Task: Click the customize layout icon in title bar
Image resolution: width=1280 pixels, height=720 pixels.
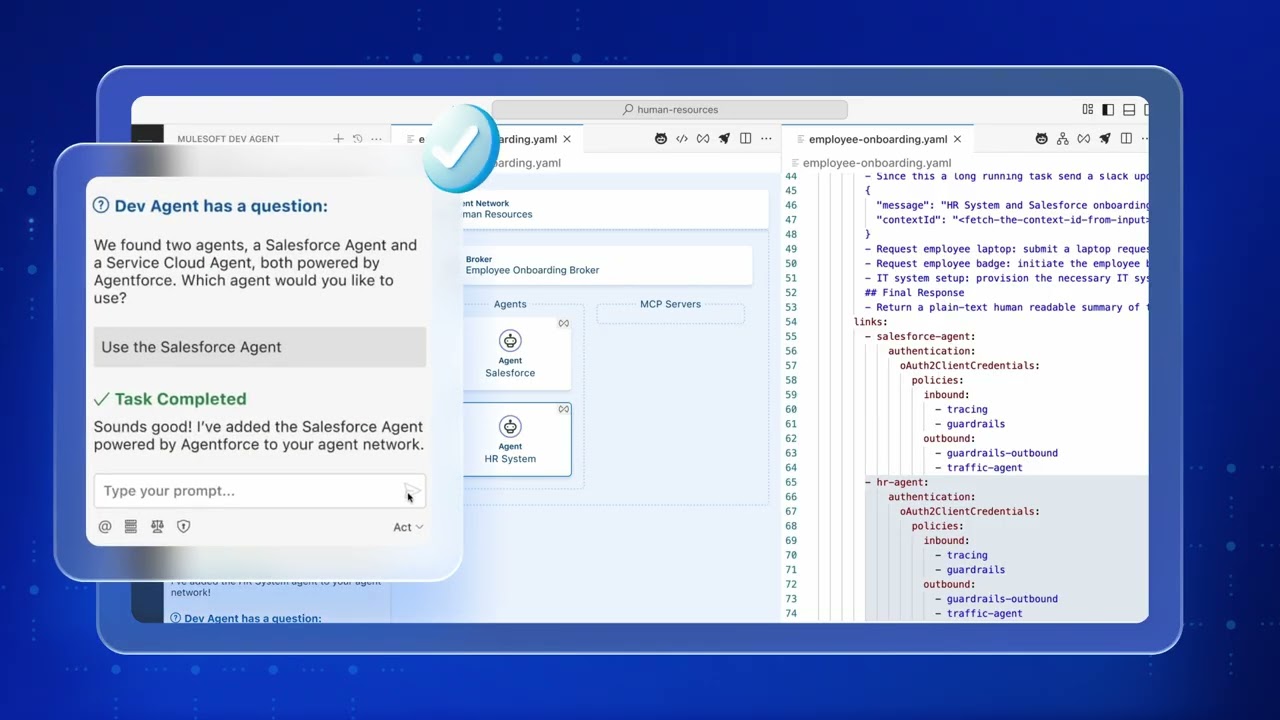Action: coord(1088,110)
